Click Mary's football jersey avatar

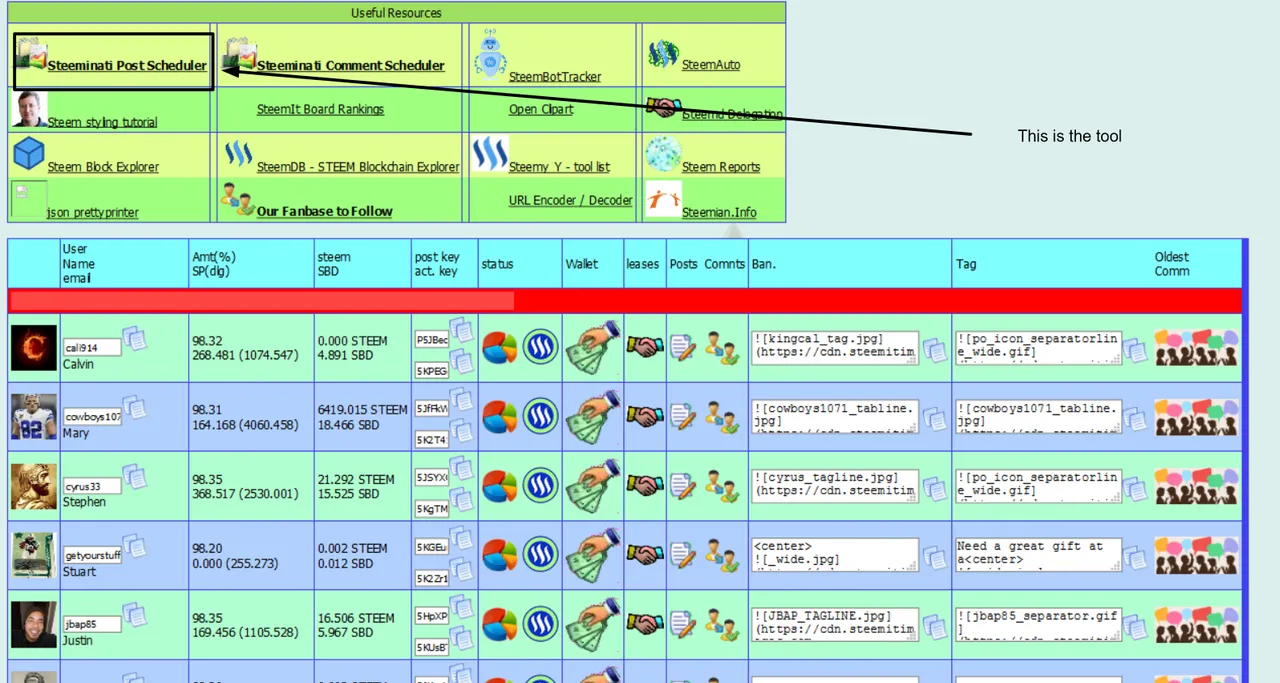[34, 416]
